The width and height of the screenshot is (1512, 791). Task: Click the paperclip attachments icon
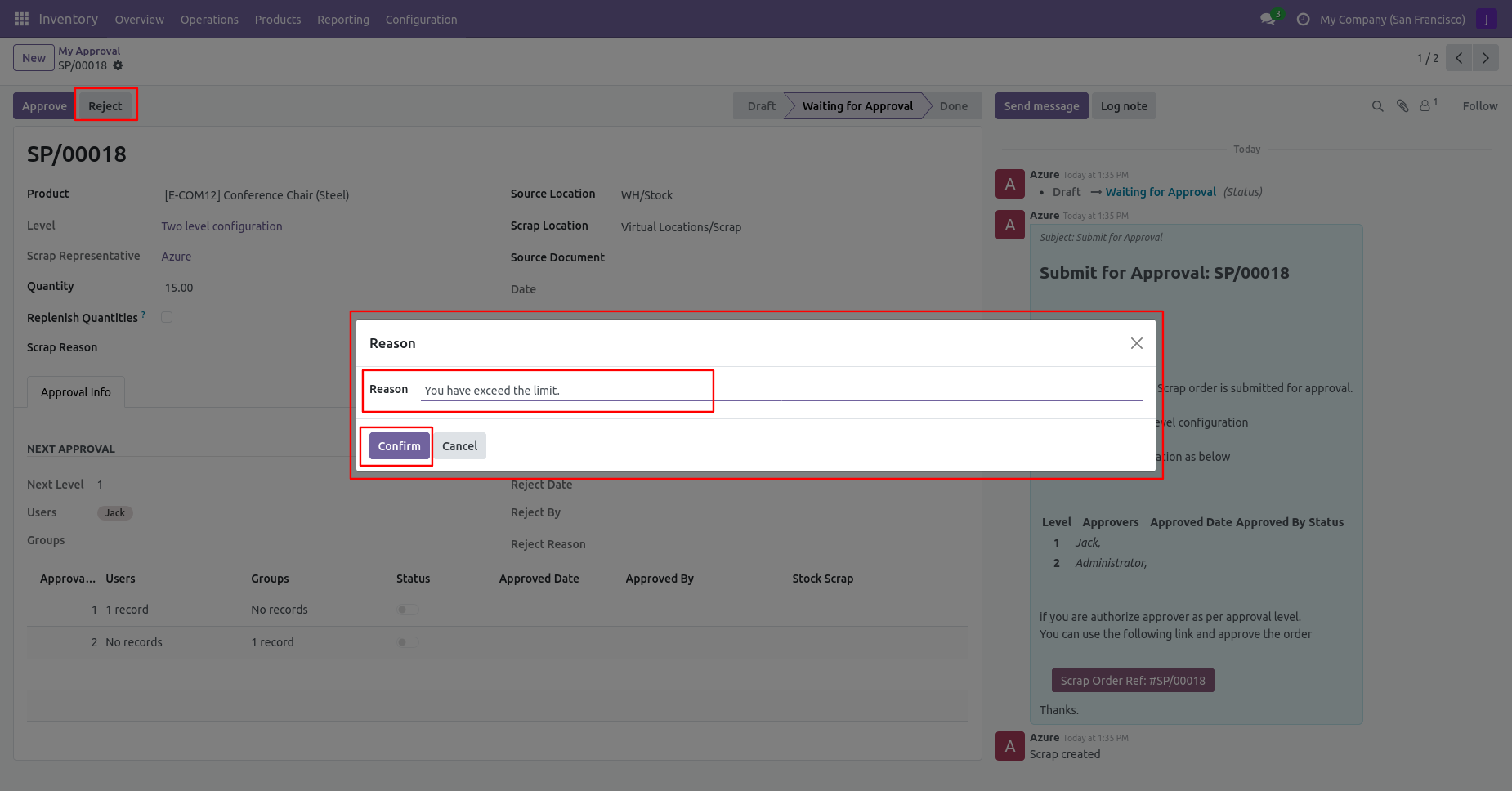point(1402,106)
